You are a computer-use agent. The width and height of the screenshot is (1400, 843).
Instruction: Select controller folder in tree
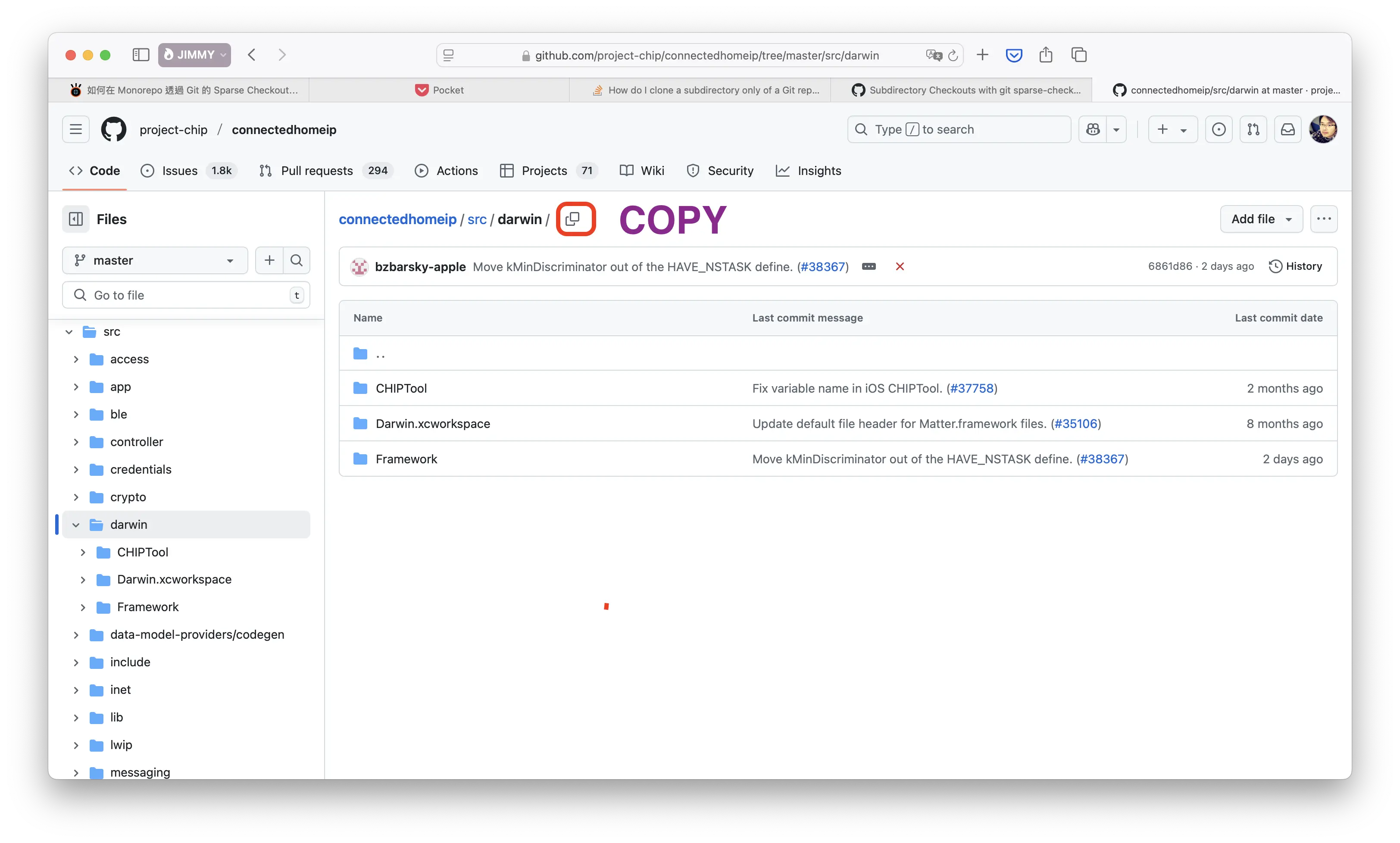(137, 442)
